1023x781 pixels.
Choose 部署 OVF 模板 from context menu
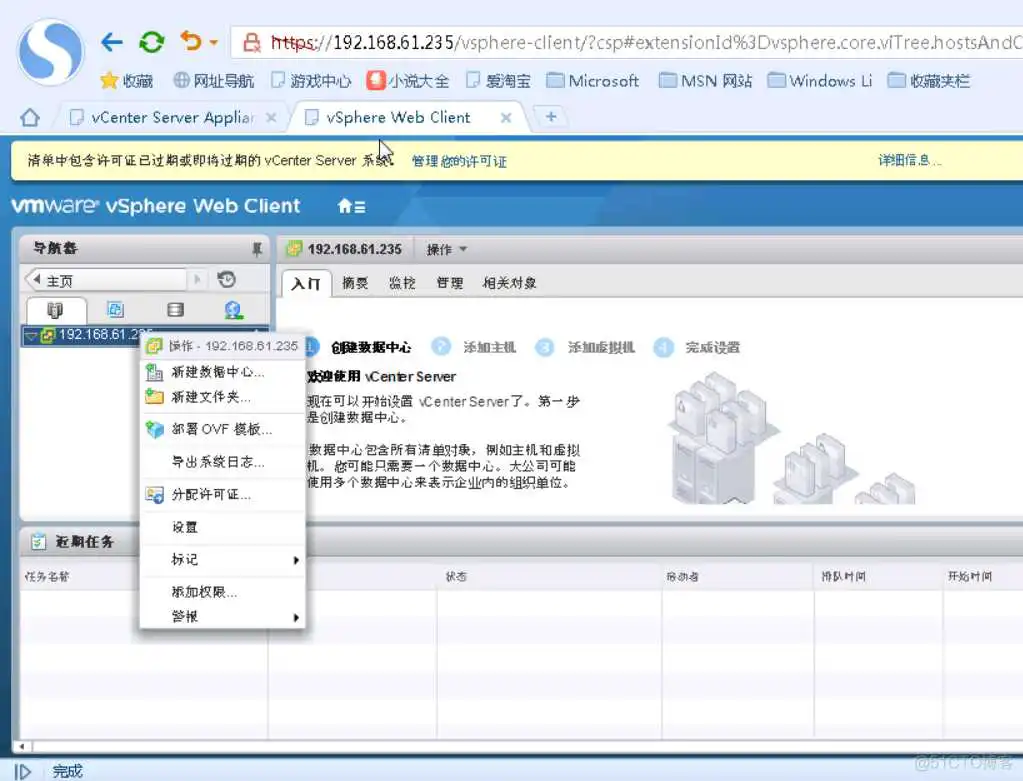tap(223, 429)
